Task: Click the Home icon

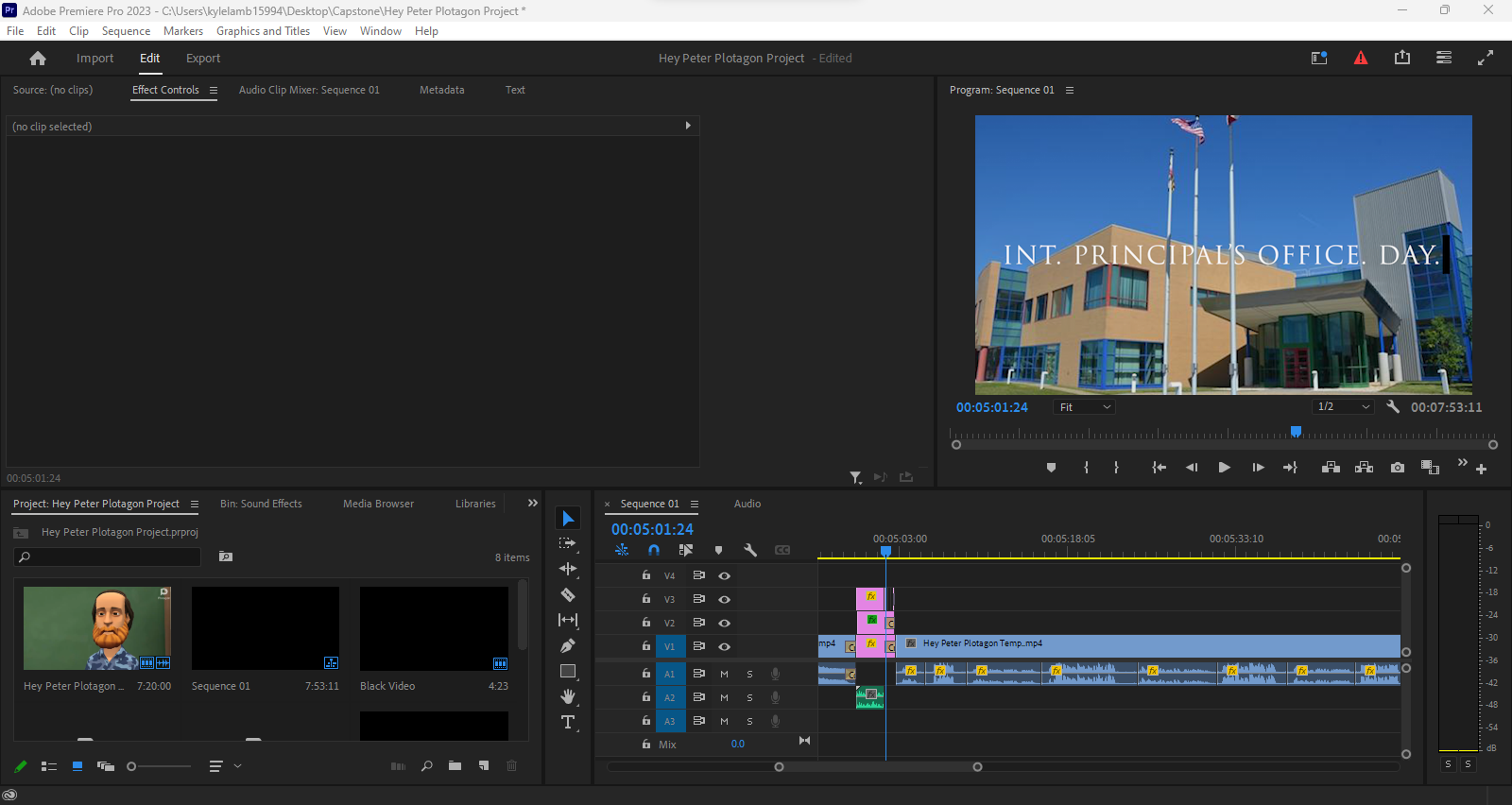Action: (x=38, y=59)
